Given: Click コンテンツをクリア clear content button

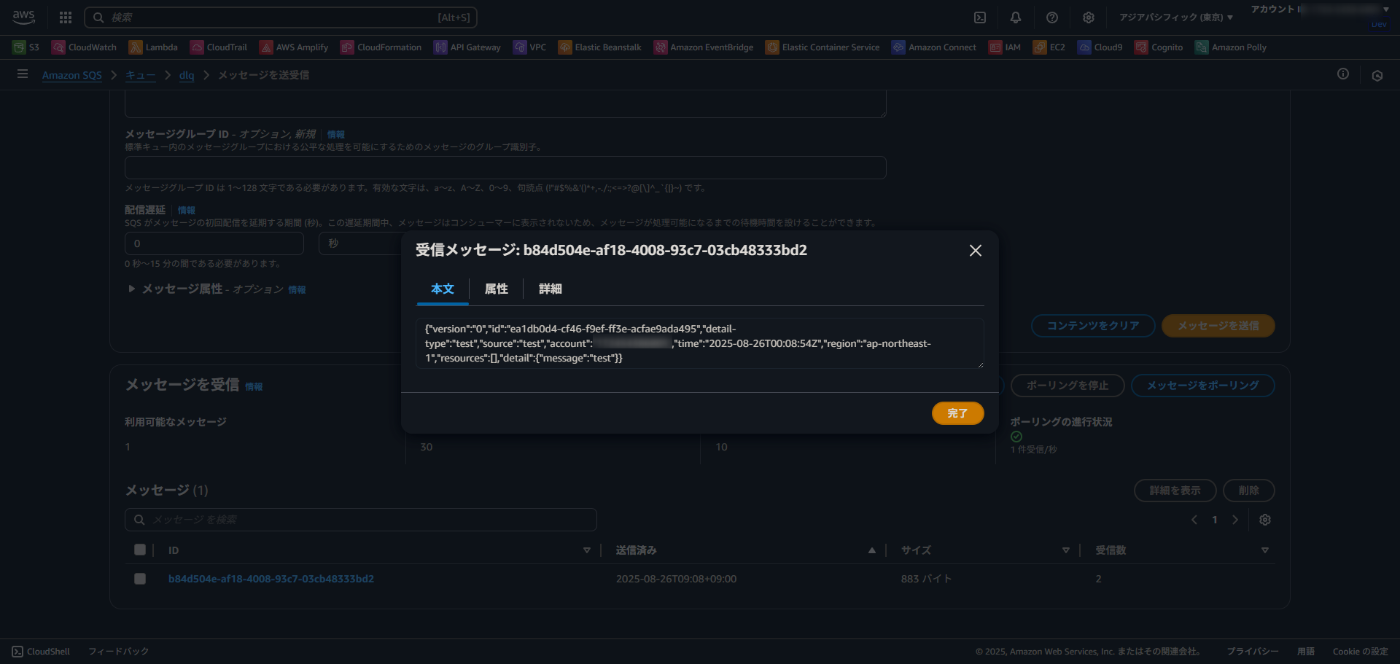Looking at the screenshot, I should 1092,326.
